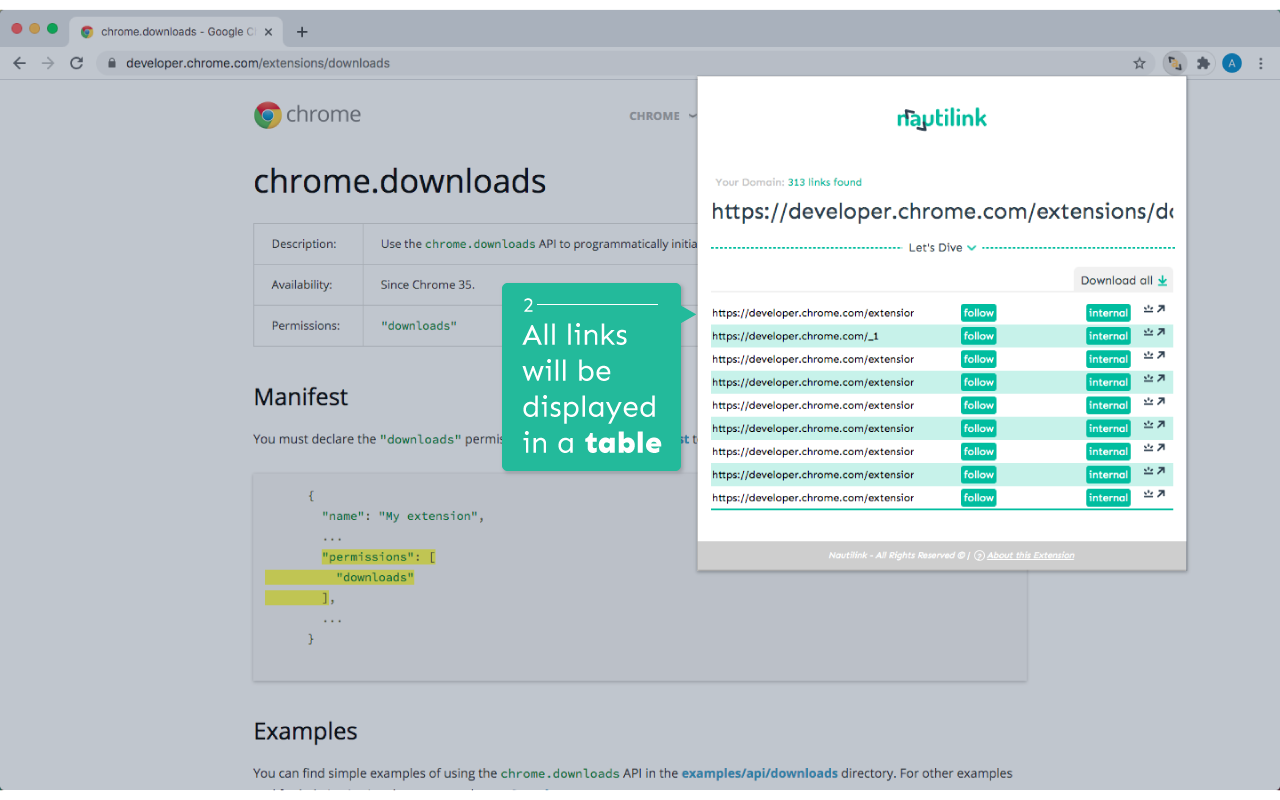This screenshot has width=1280, height=800.
Task: Open the Chrome extensions puzzle icon
Action: click(1203, 63)
